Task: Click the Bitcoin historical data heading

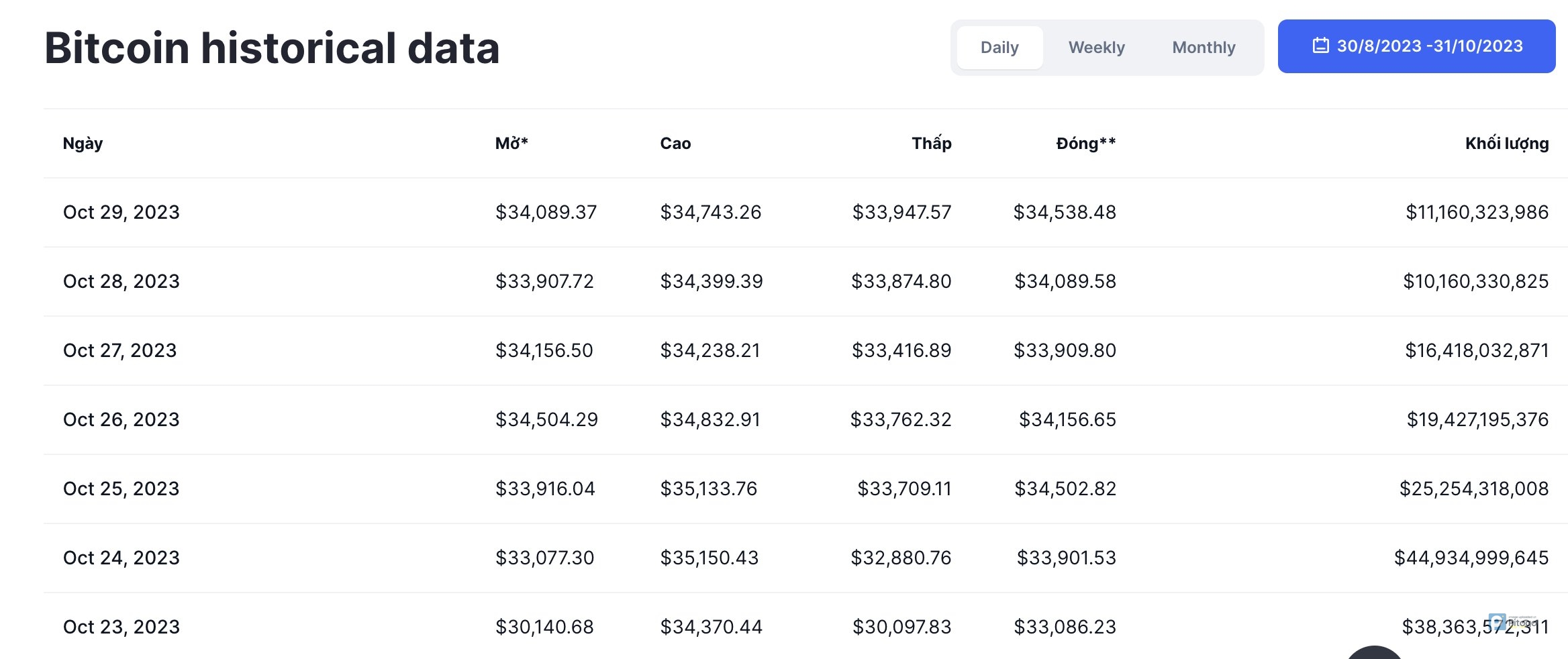Action: pyautogui.click(x=272, y=48)
